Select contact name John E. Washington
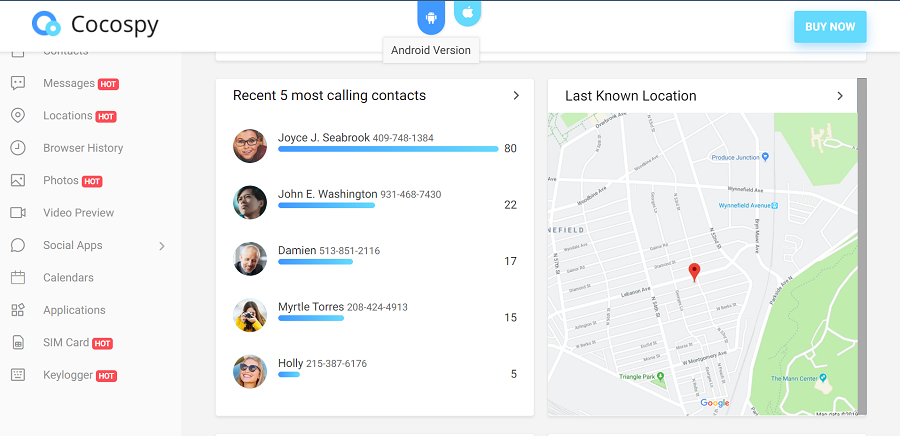This screenshot has height=436, width=900. pos(328,194)
